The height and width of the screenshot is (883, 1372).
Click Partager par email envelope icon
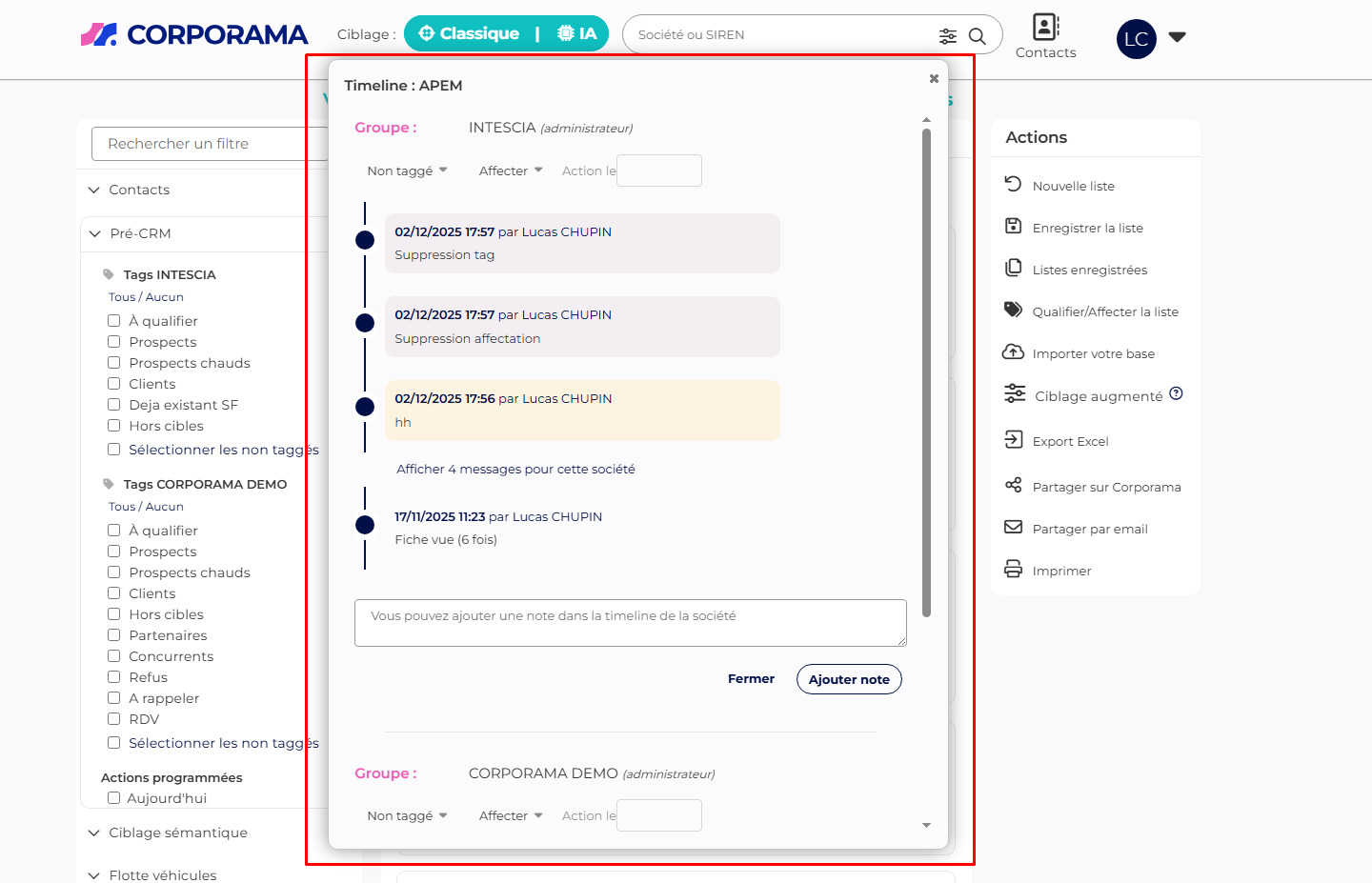point(1013,528)
